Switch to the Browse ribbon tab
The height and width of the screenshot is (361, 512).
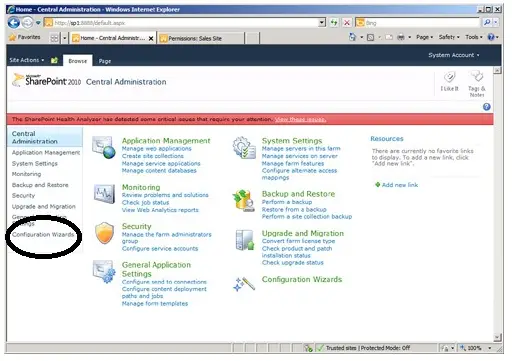pyautogui.click(x=77, y=61)
